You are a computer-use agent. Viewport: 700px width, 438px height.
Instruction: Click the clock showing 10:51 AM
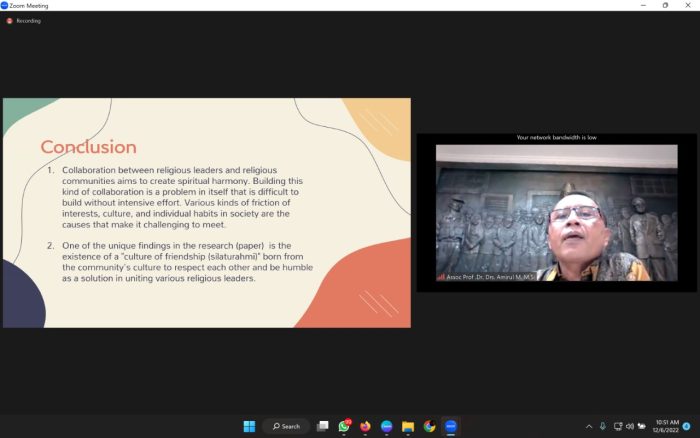click(665, 426)
